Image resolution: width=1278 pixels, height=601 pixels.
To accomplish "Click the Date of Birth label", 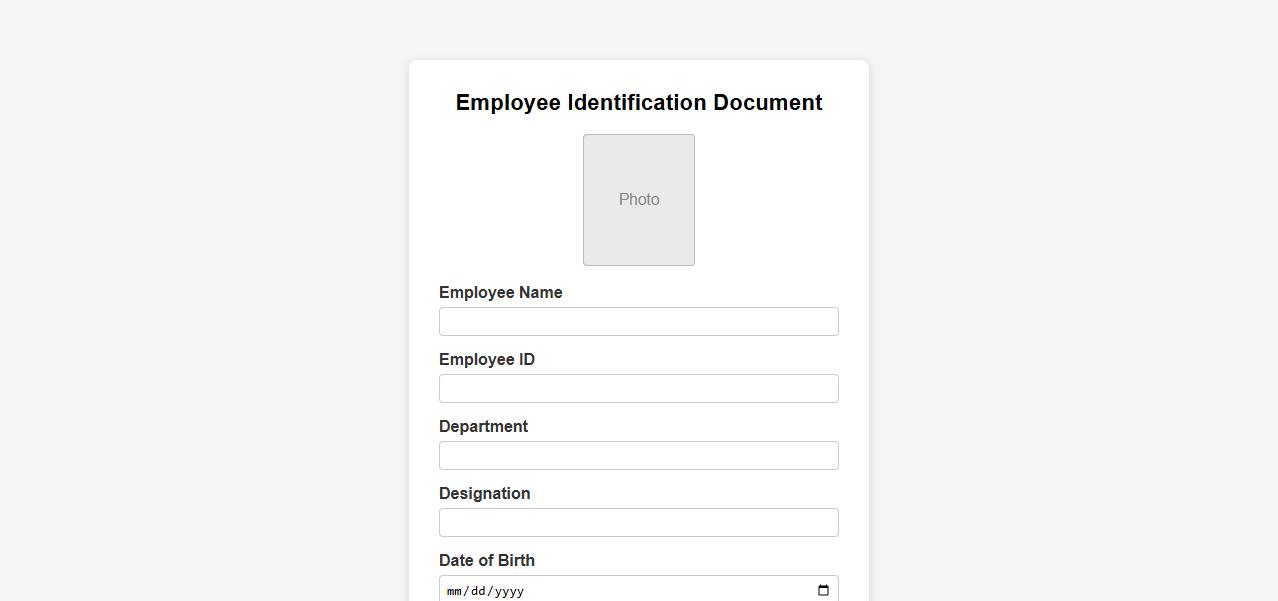I will [486, 561].
